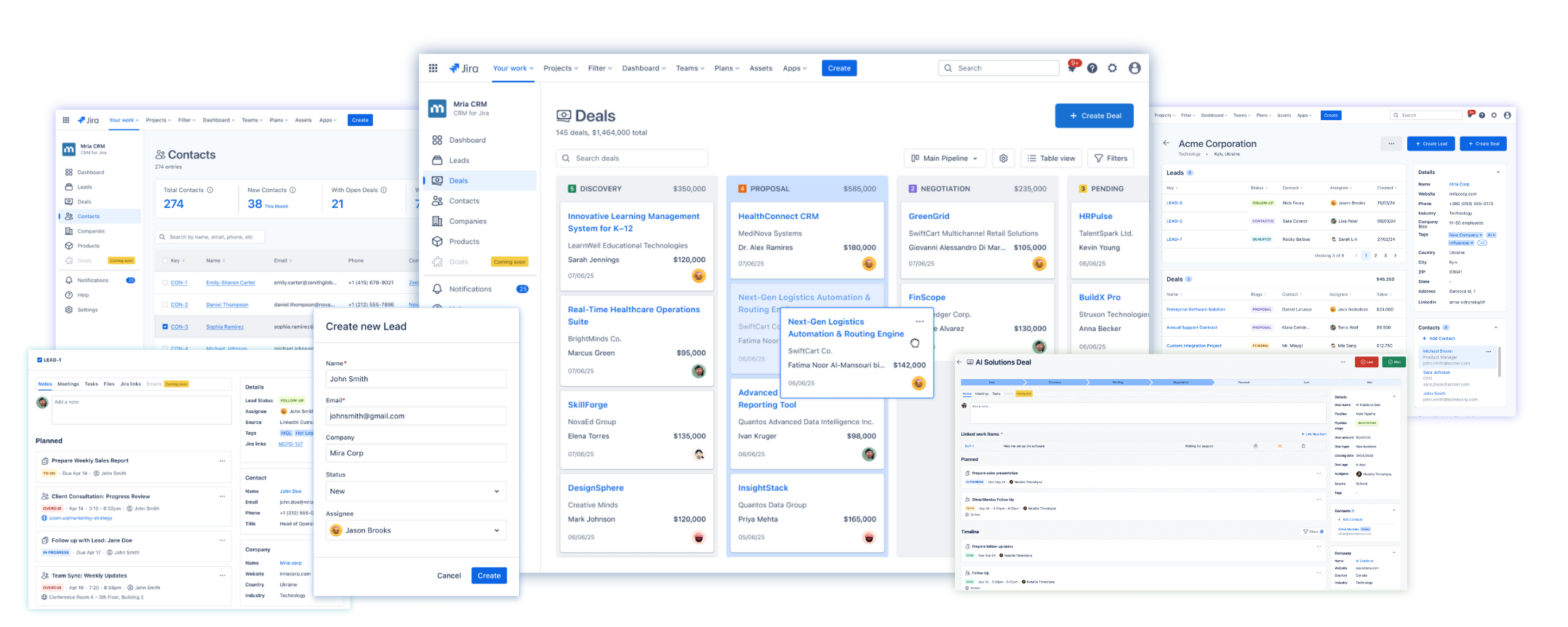Image resolution: width=1568 pixels, height=627 pixels.
Task: Check the CON-1 row checkbox
Action: click(165, 283)
